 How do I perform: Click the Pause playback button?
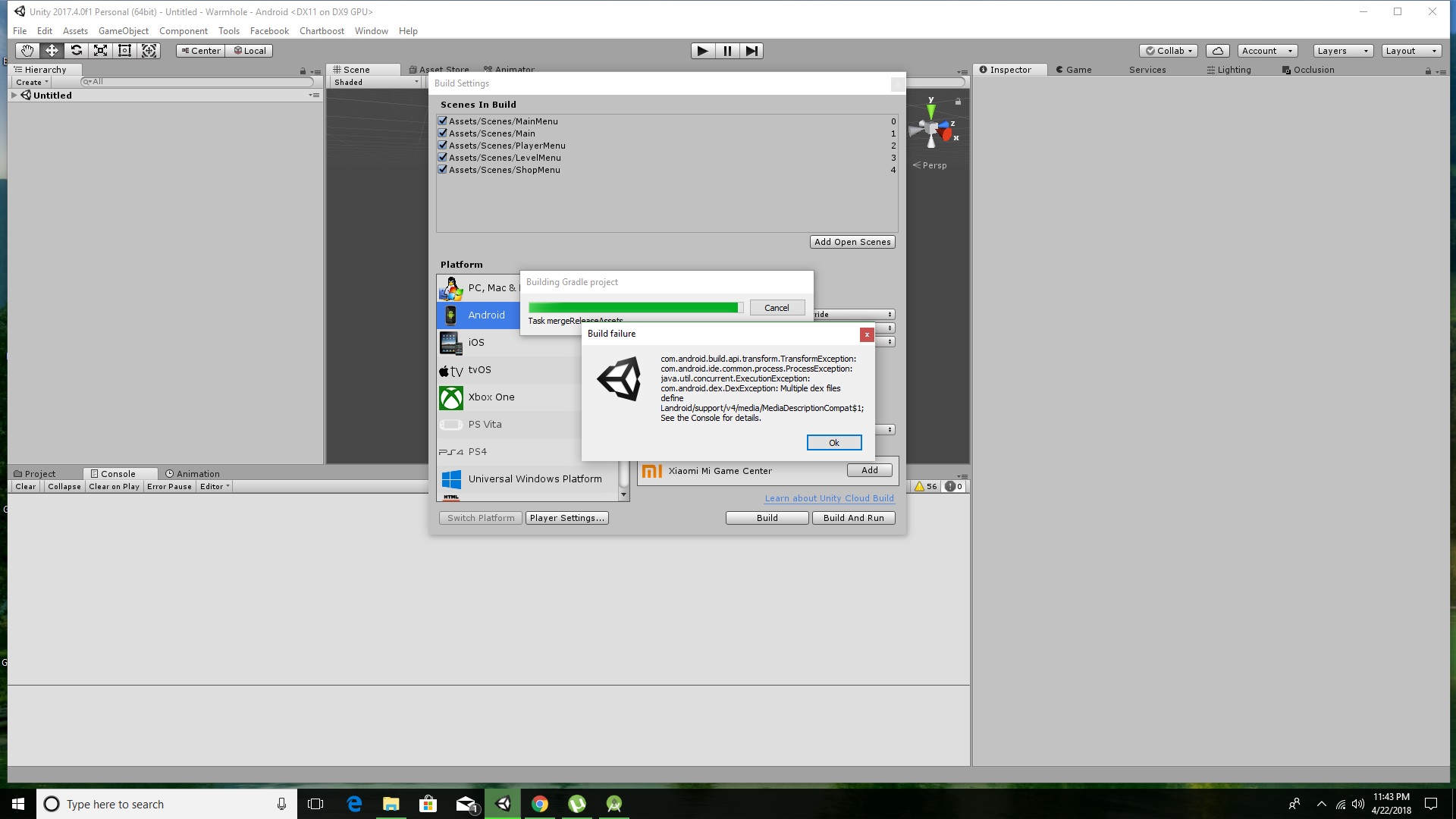[x=727, y=51]
